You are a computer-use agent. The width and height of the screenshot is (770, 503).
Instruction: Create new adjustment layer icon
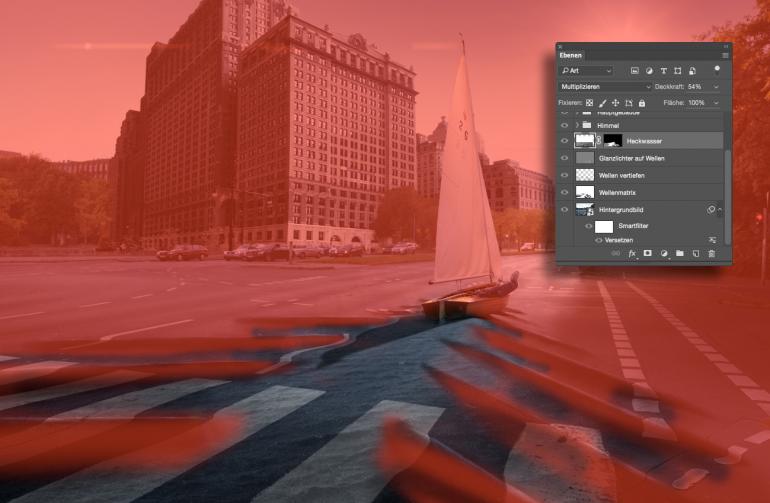(x=664, y=253)
